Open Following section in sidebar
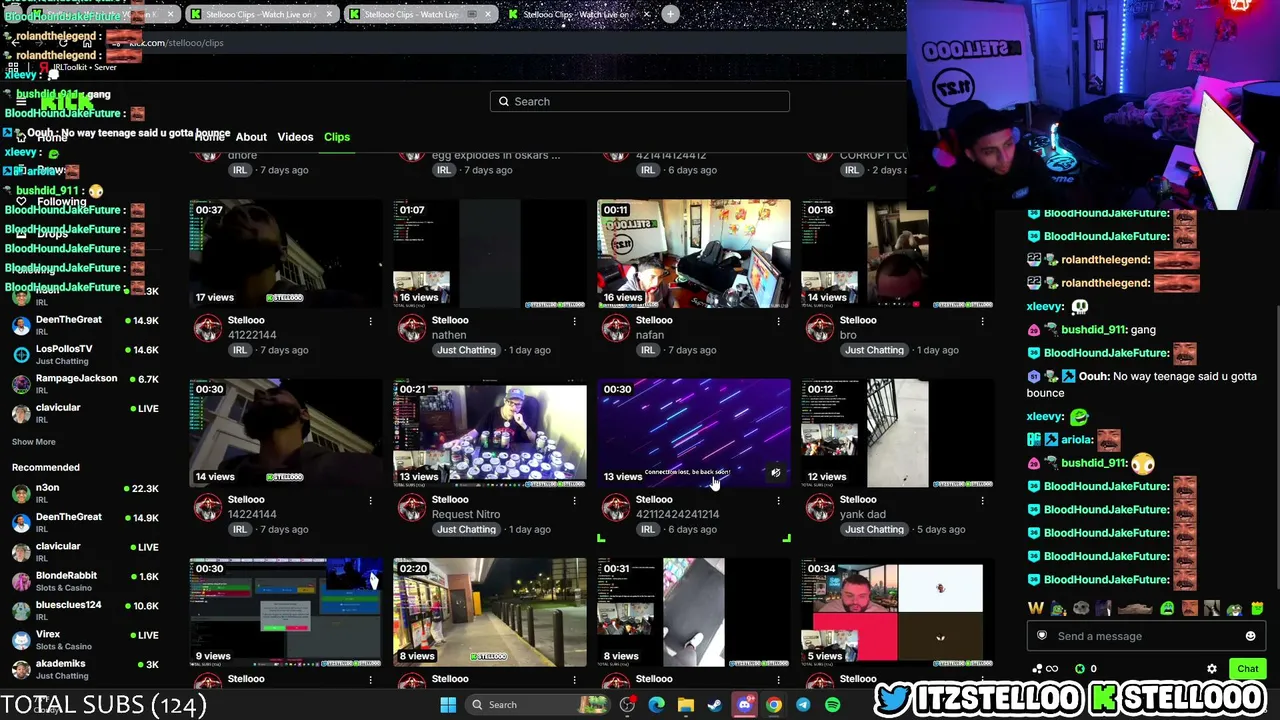This screenshot has width=1280, height=720. (61, 202)
